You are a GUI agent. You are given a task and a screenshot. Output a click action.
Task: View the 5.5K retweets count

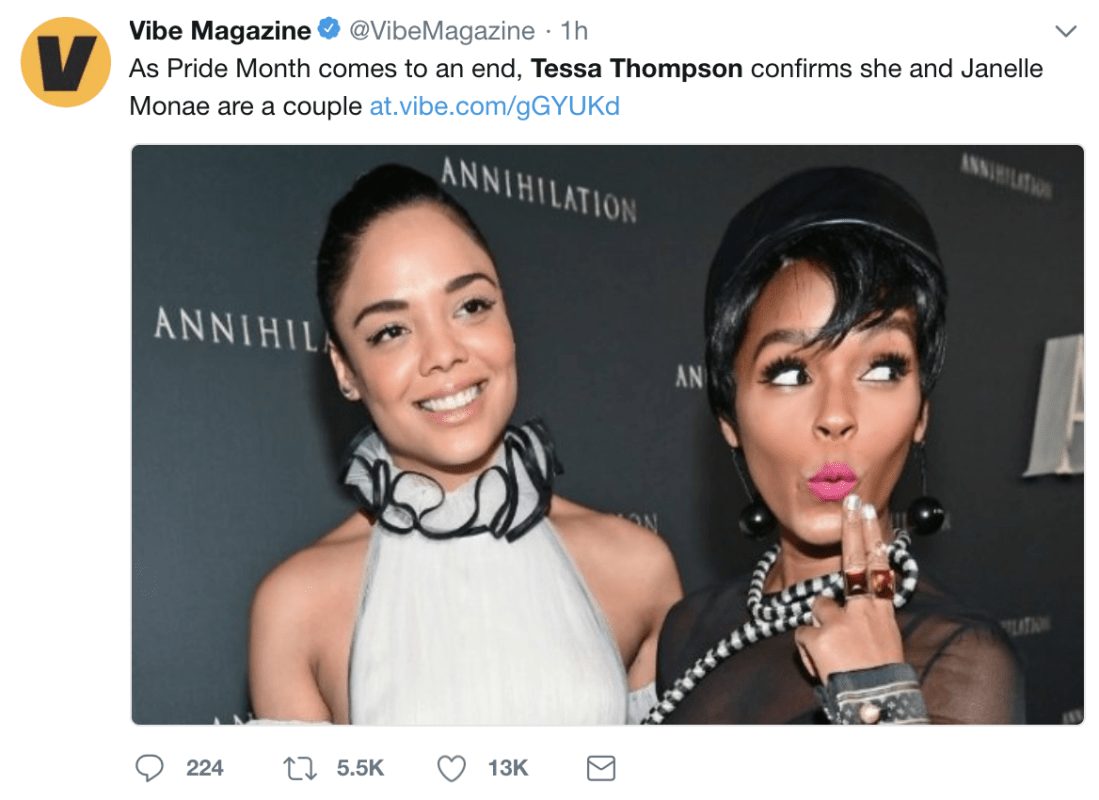pyautogui.click(x=360, y=768)
